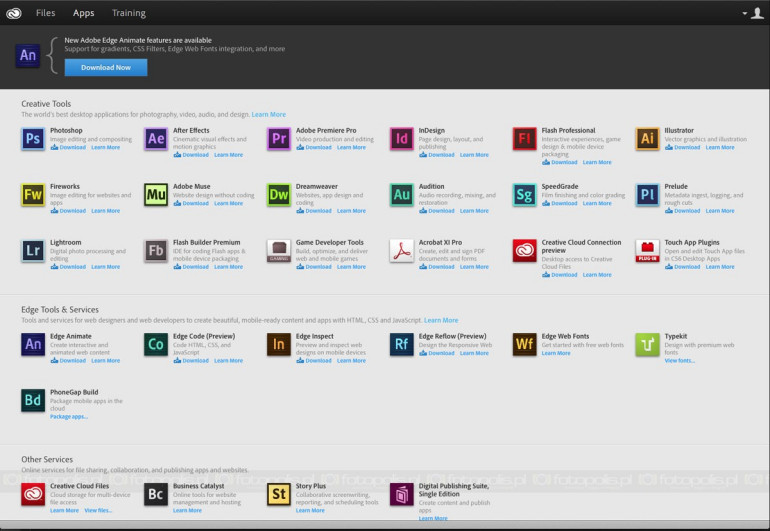Download Dreamweaver

coord(314,211)
